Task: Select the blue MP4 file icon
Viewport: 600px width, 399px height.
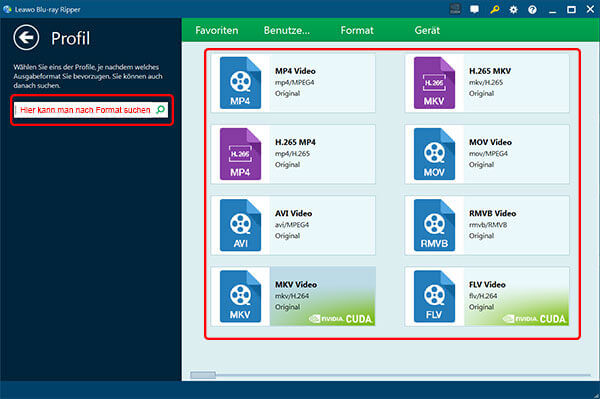Action: pos(240,83)
